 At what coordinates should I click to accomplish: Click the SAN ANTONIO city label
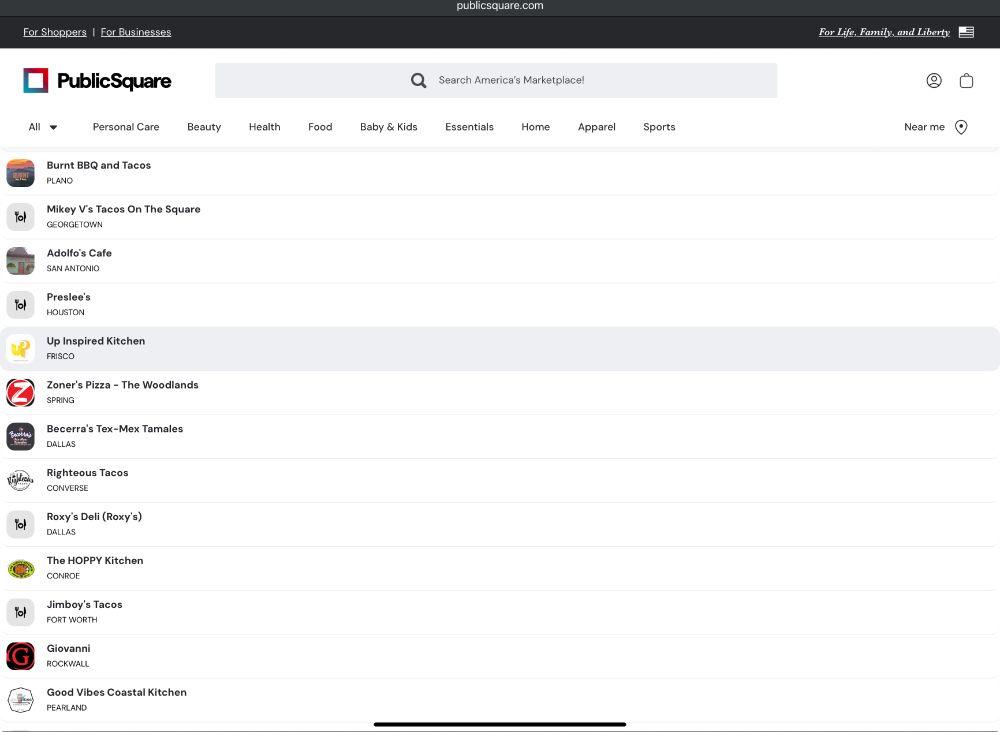(x=73, y=268)
